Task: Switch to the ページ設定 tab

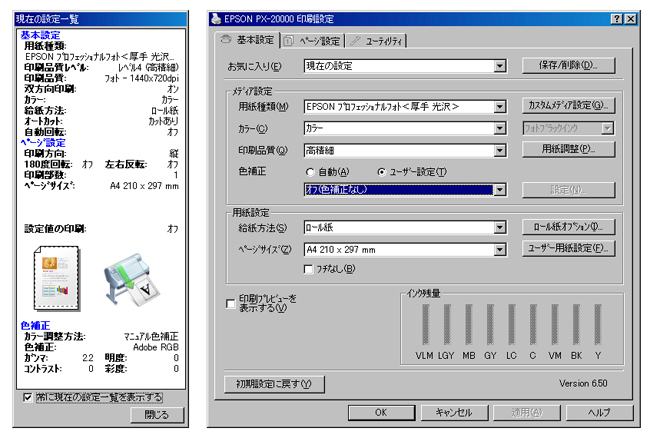Action: 313,41
